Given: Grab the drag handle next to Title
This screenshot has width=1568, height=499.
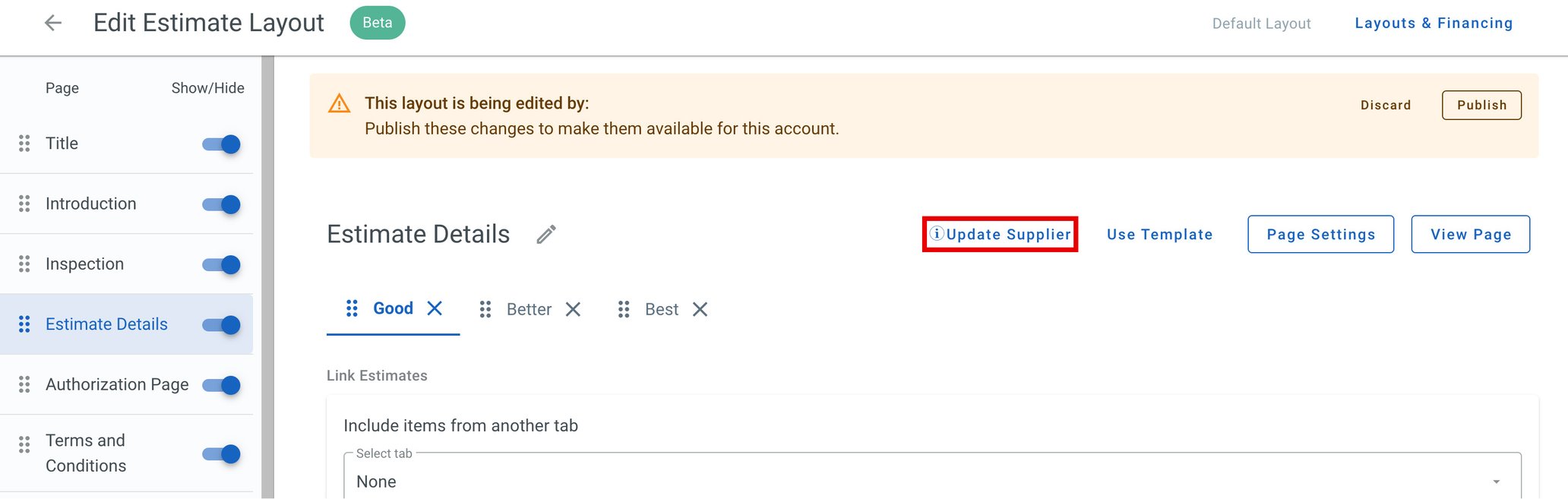Looking at the screenshot, I should tap(23, 144).
